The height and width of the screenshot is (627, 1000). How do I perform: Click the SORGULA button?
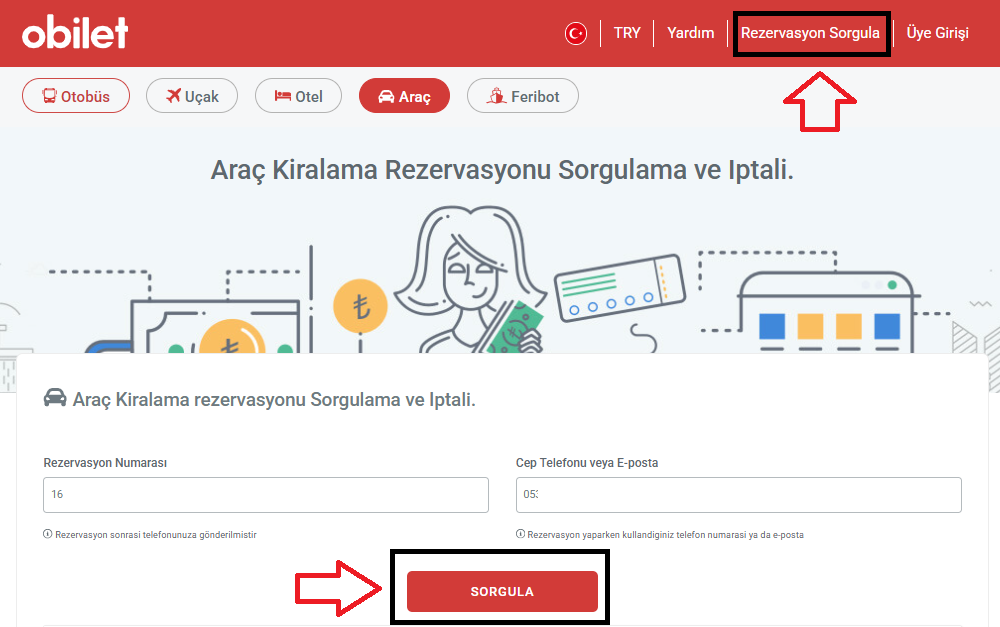click(x=503, y=591)
